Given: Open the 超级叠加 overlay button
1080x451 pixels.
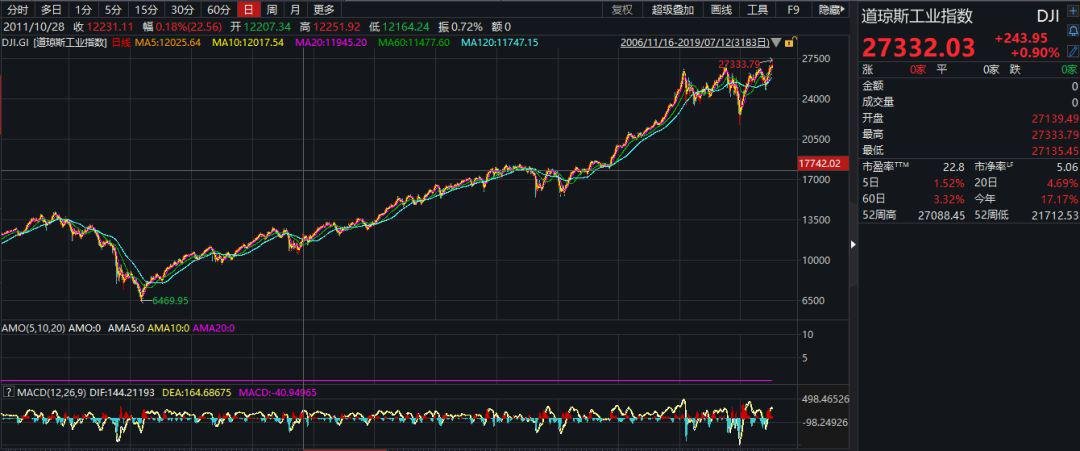Looking at the screenshot, I should [672, 10].
